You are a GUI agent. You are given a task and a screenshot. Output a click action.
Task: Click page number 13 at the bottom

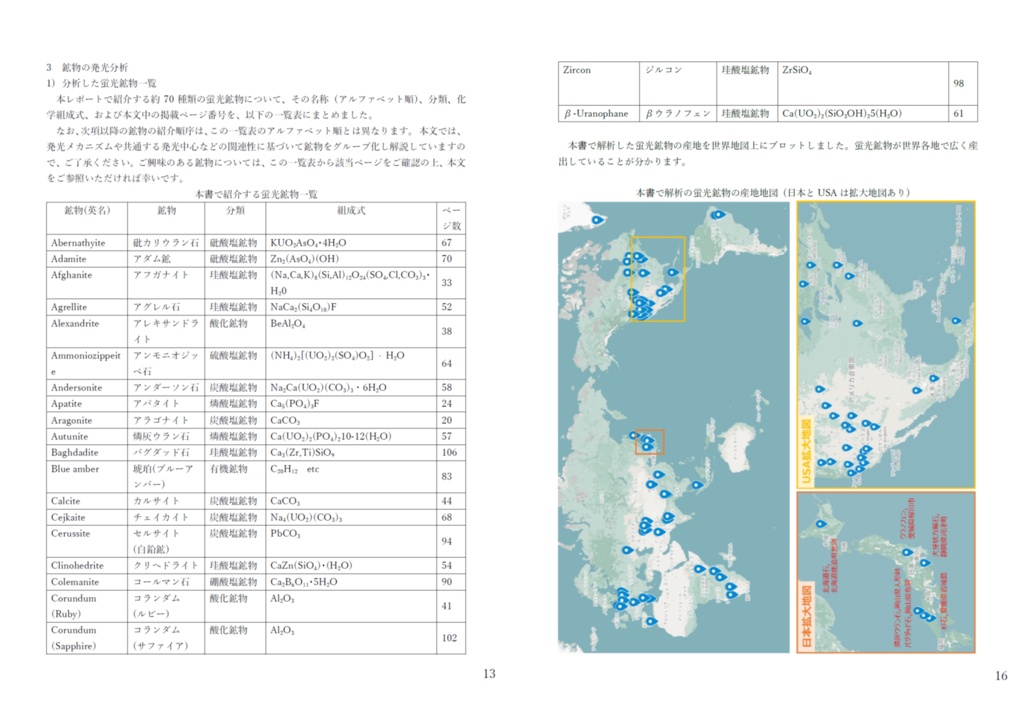(489, 674)
